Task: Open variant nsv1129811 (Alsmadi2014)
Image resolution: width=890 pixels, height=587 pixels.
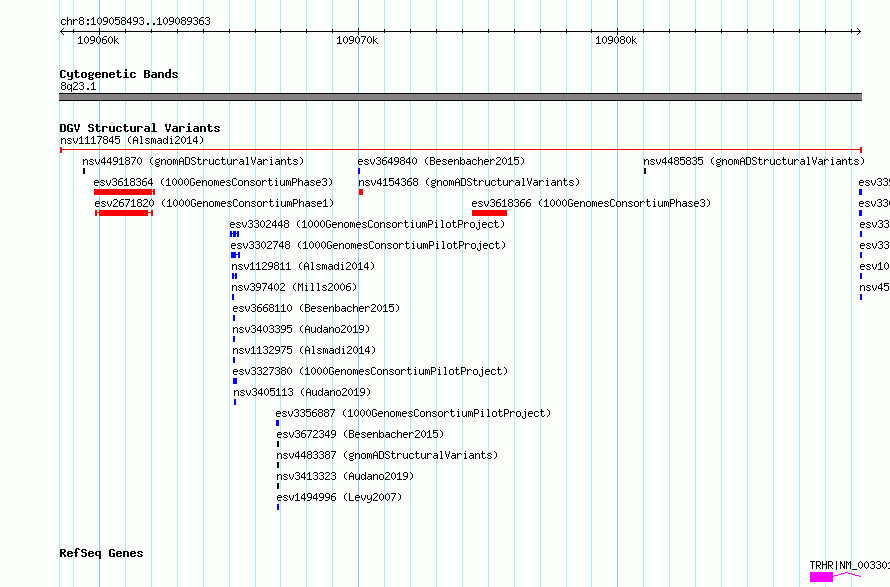Action: pos(303,266)
